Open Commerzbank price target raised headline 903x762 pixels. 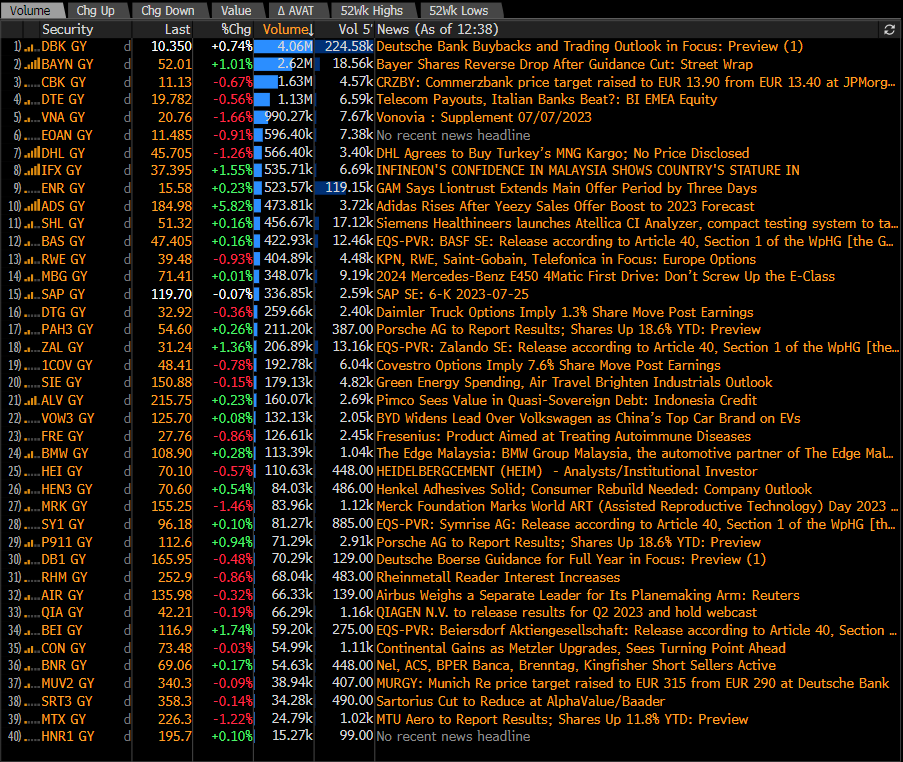point(636,82)
